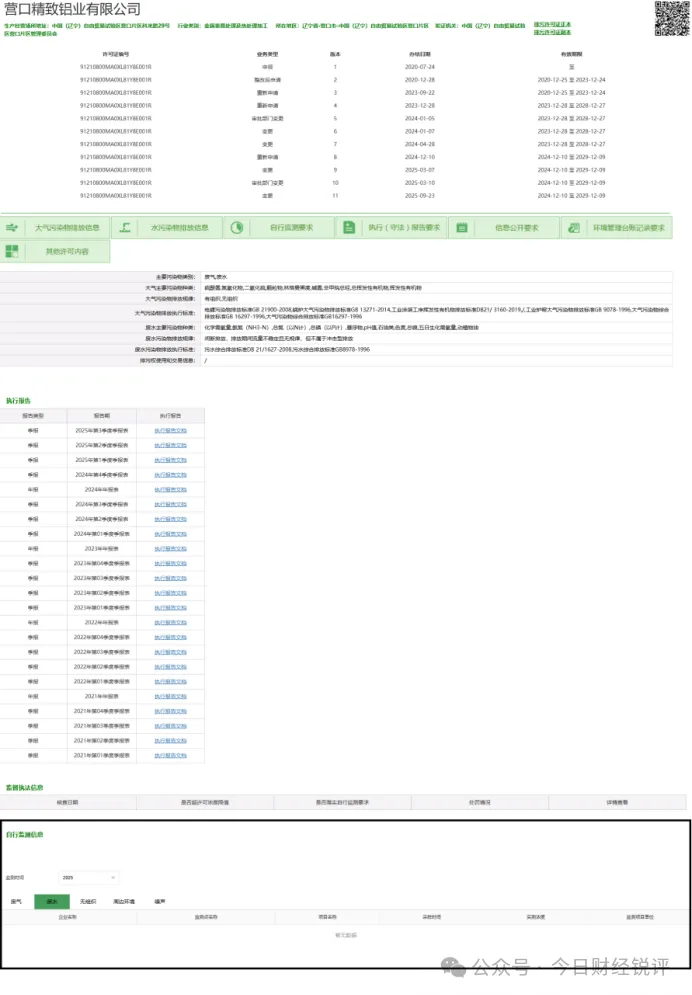Image resolution: width=692 pixels, height=995 pixels.
Task: Open 执行报告文档 for 2024年年报表
Action: 171,489
